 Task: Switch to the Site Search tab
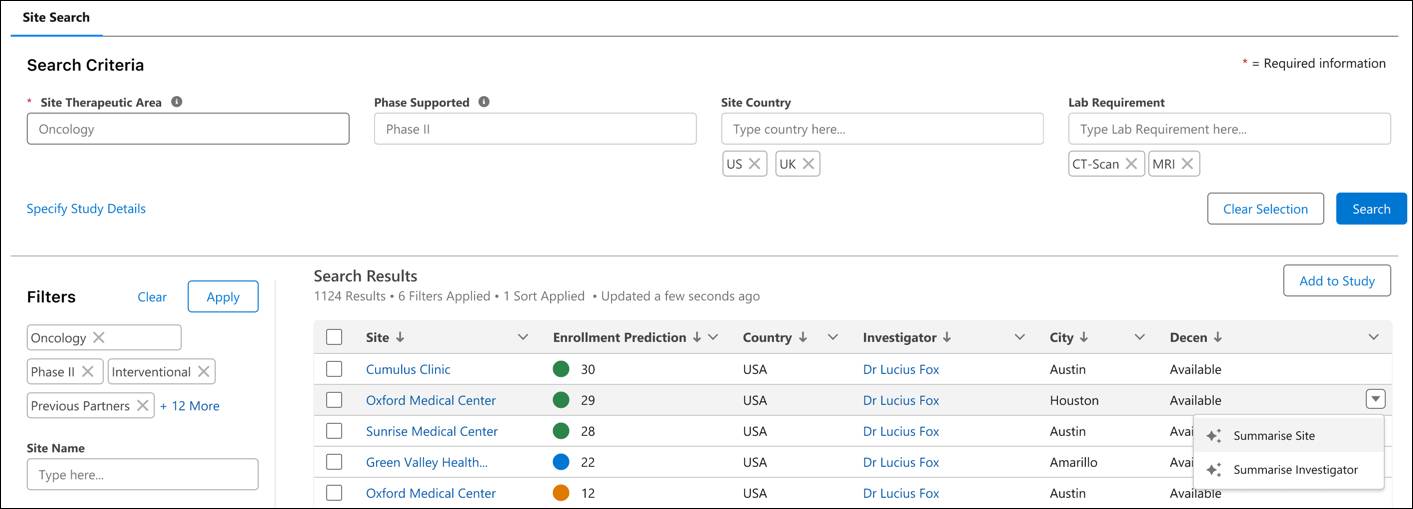tap(56, 17)
